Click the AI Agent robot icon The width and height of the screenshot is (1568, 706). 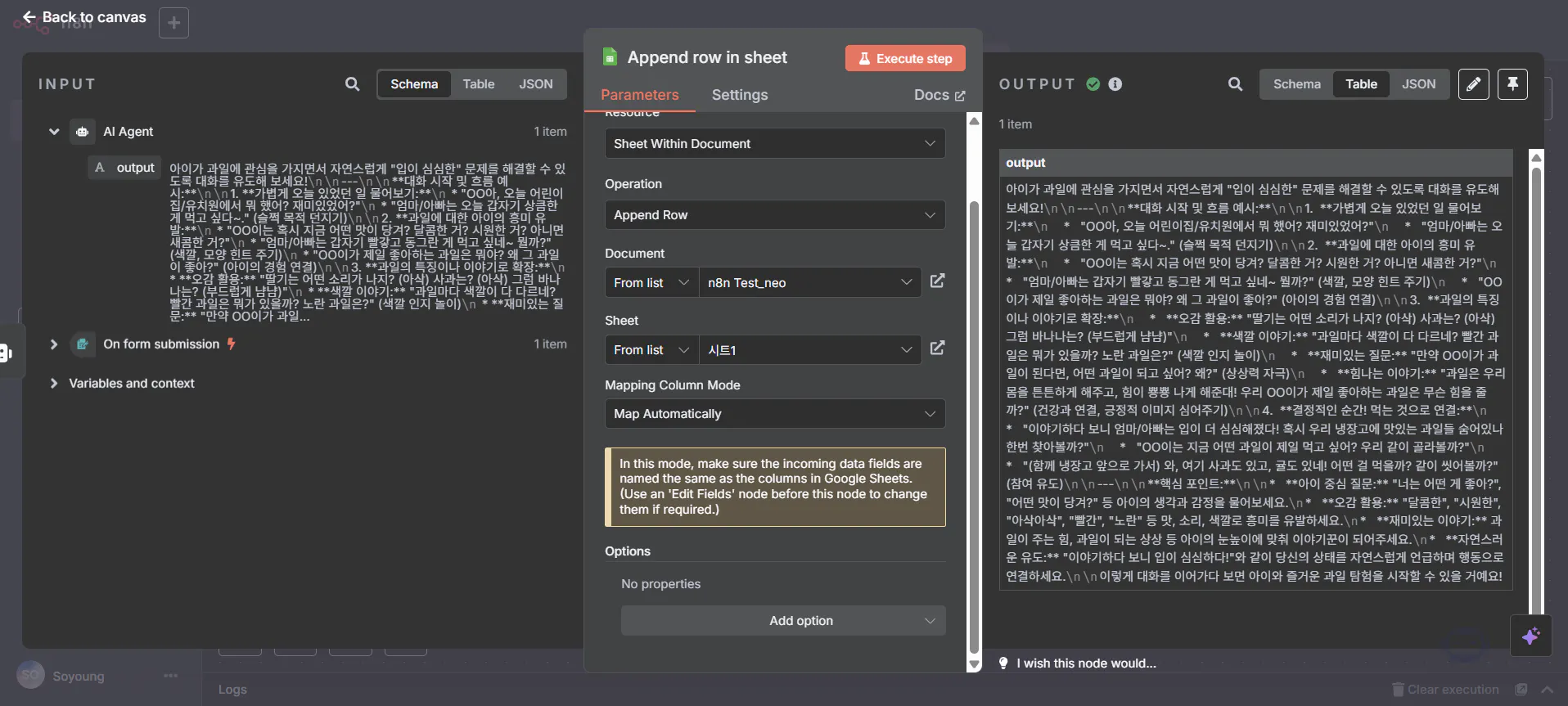click(x=83, y=131)
